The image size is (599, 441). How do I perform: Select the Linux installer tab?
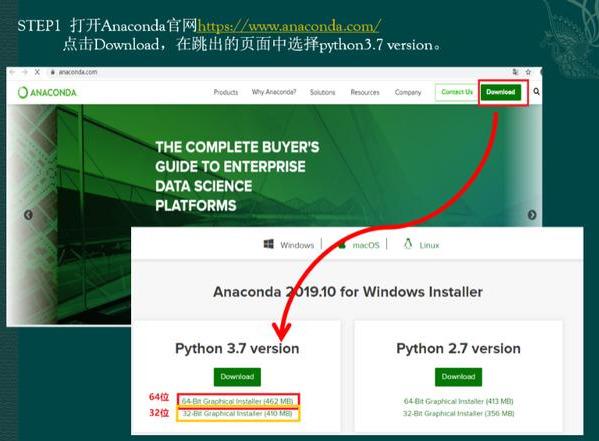(x=421, y=245)
